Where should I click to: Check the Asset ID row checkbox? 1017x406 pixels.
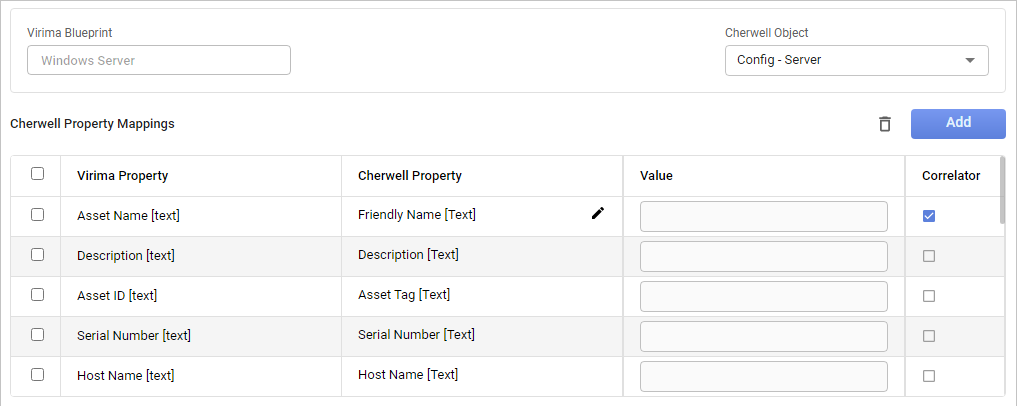tap(37, 294)
